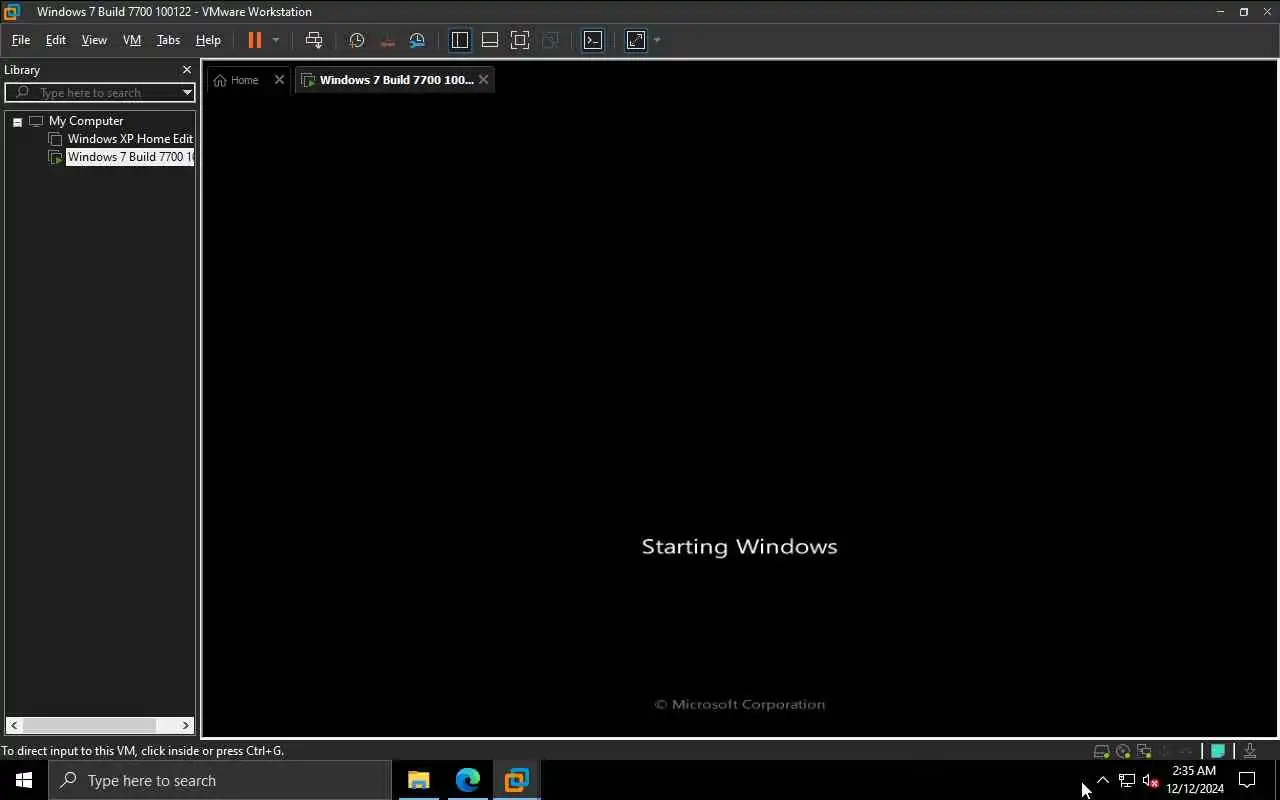Show hidden system tray icons
1280x800 pixels.
pyautogui.click(x=1103, y=780)
